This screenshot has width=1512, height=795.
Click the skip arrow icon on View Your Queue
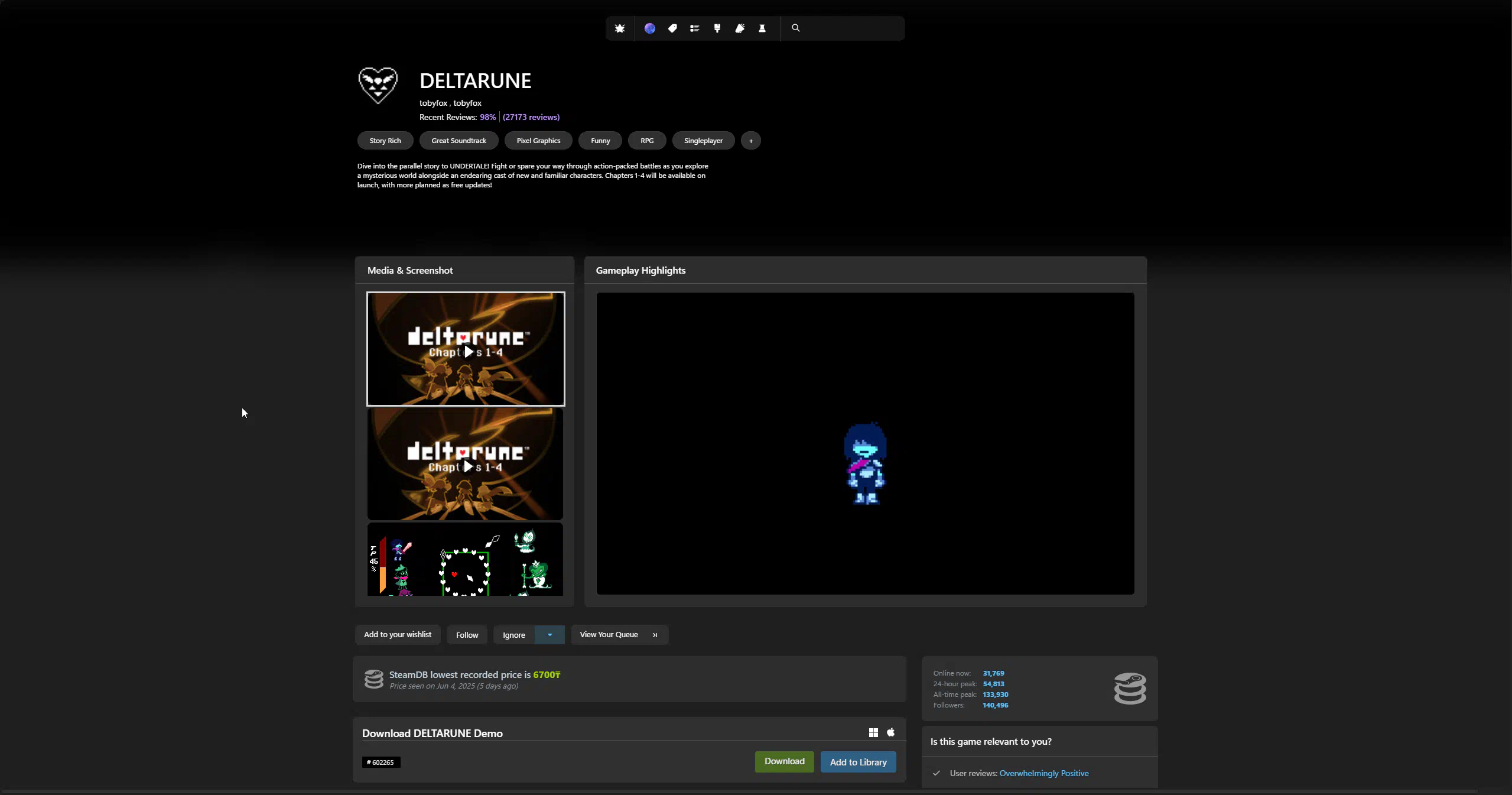click(655, 635)
